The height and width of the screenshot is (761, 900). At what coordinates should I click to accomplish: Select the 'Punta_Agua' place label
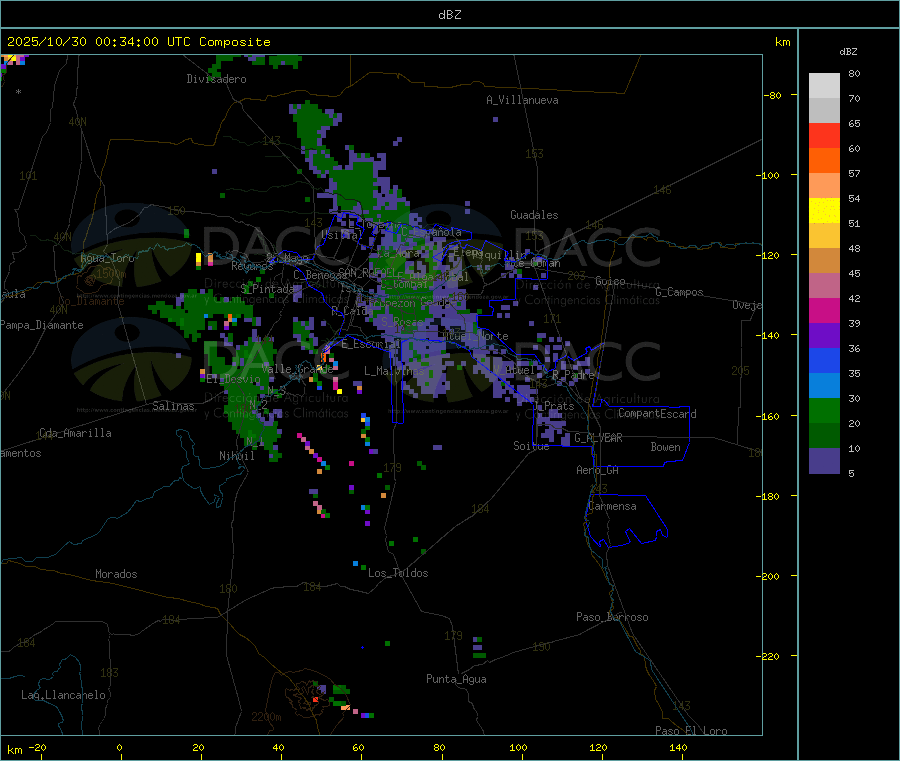click(456, 679)
